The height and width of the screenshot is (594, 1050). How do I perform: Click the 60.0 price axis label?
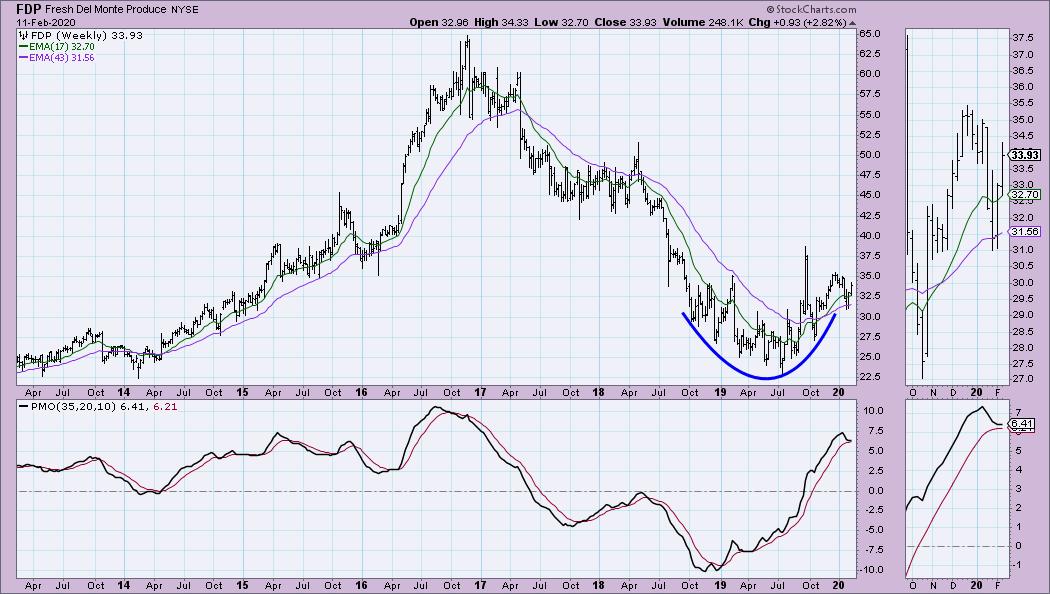point(869,74)
